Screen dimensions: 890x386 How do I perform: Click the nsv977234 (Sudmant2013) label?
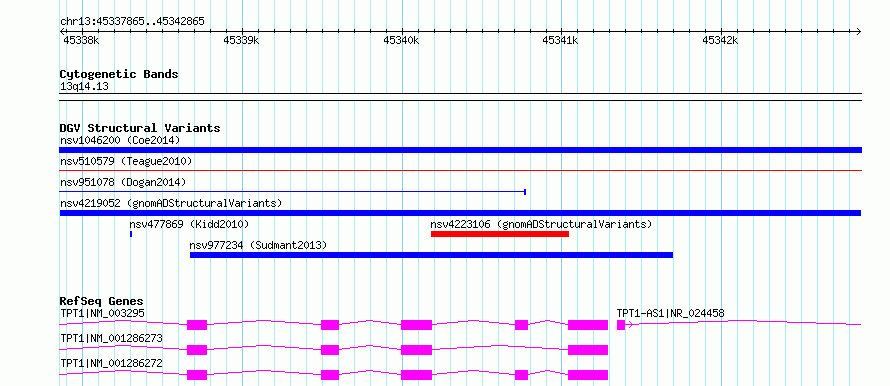click(x=258, y=245)
